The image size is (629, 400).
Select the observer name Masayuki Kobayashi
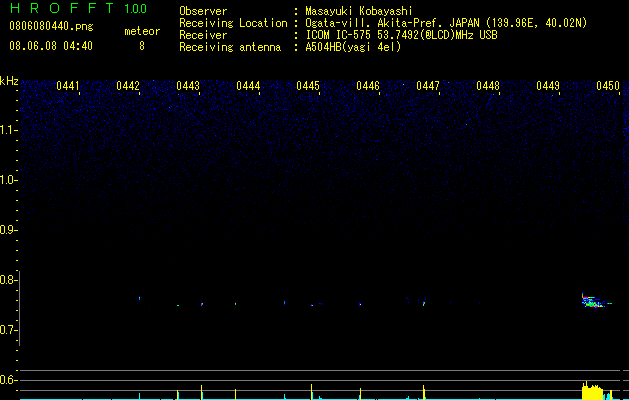pos(359,11)
